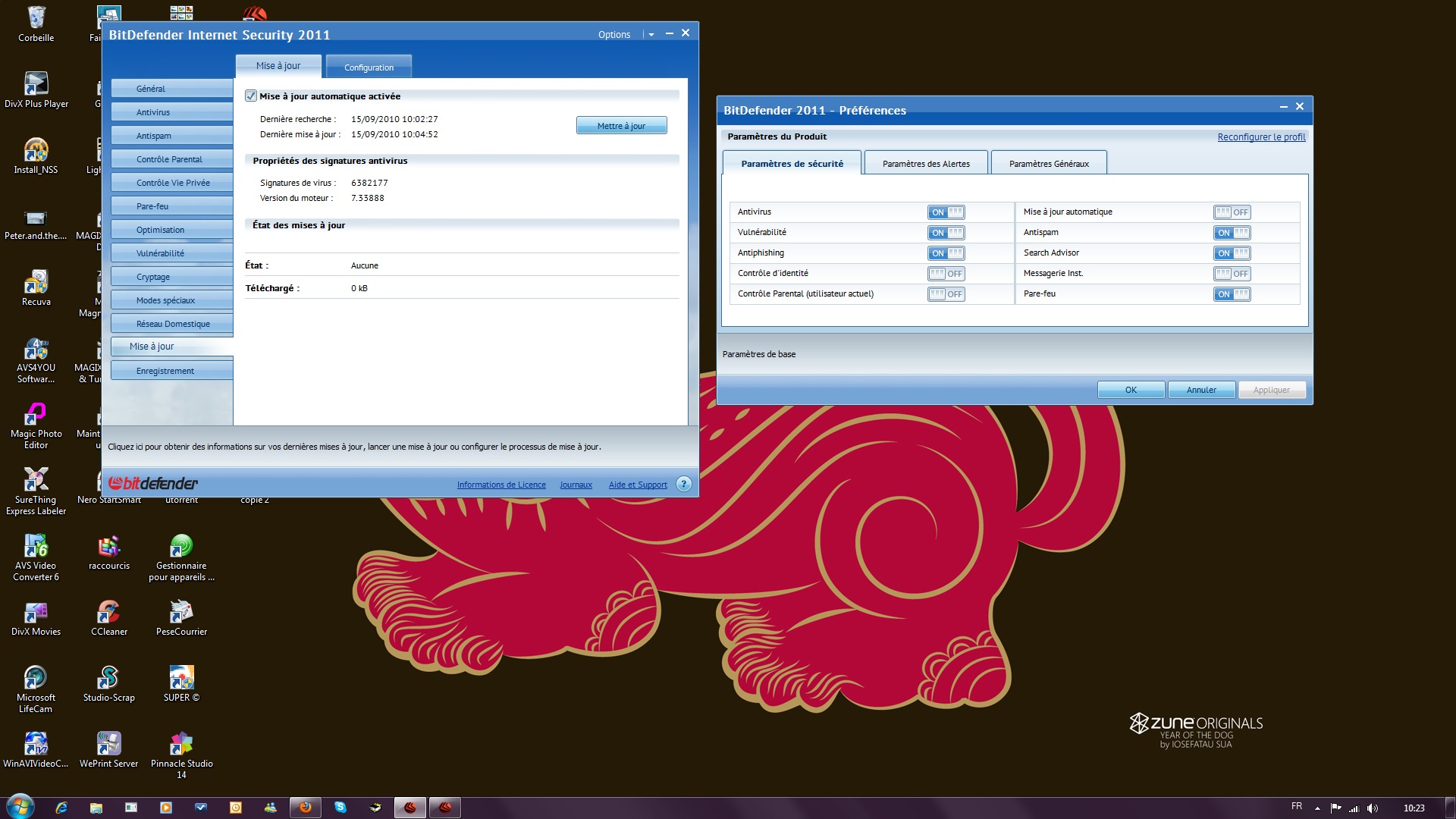Open the raccourcis desktop folder
This screenshot has width=1456, height=819.
pyautogui.click(x=109, y=551)
